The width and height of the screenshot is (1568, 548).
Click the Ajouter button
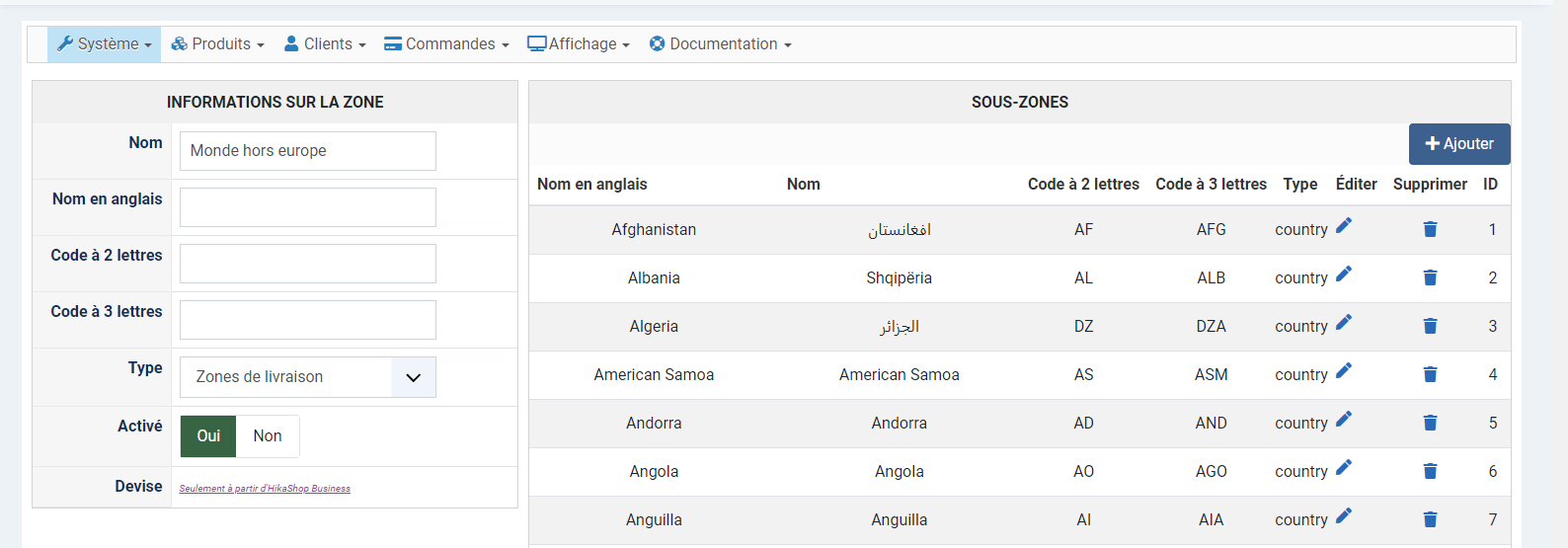[x=1459, y=144]
